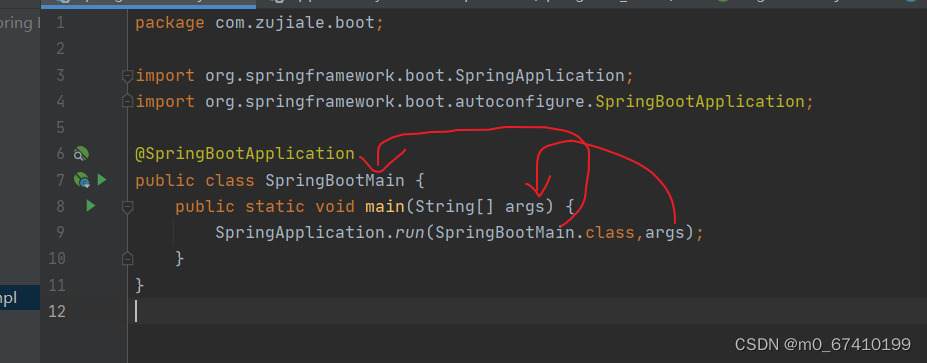Viewport: 927px width, 363px height.
Task: Click 'SpringApplication' in the line 3 import
Action: (x=540, y=76)
